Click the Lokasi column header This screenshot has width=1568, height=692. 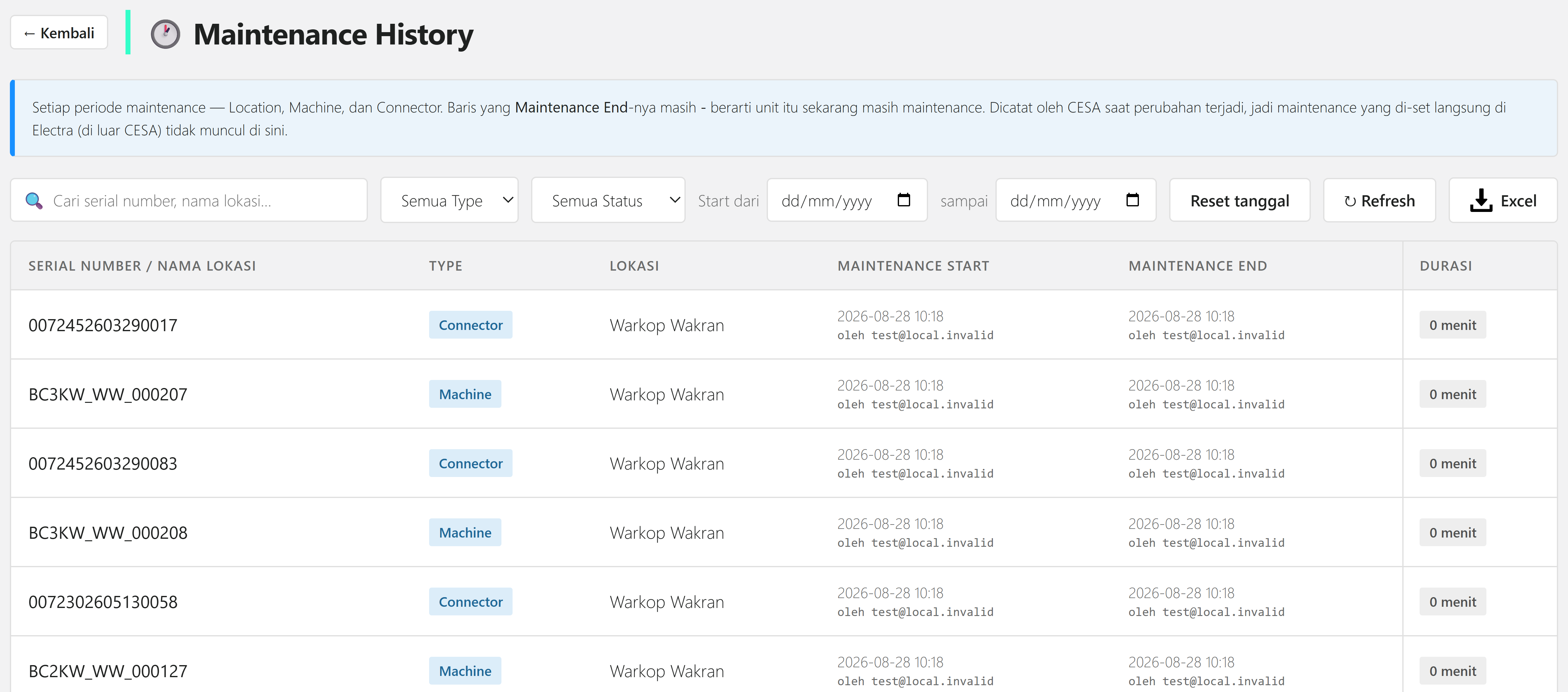[634, 266]
